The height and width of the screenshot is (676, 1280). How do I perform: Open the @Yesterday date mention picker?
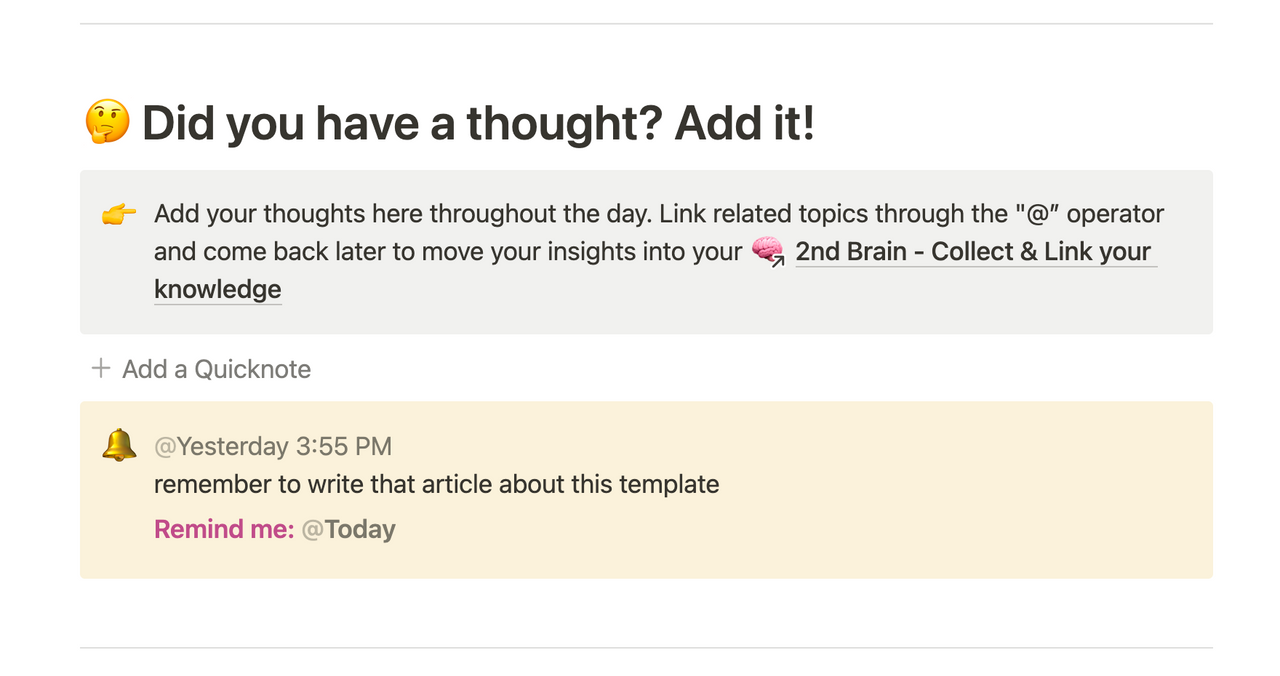221,446
